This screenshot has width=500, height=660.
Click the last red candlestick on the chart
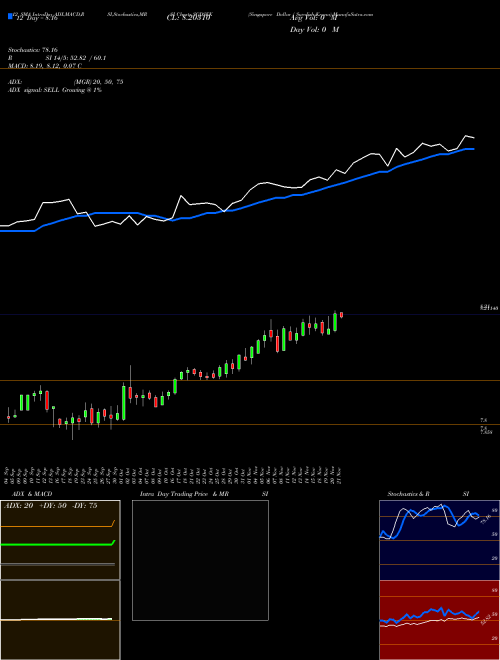tap(341, 315)
